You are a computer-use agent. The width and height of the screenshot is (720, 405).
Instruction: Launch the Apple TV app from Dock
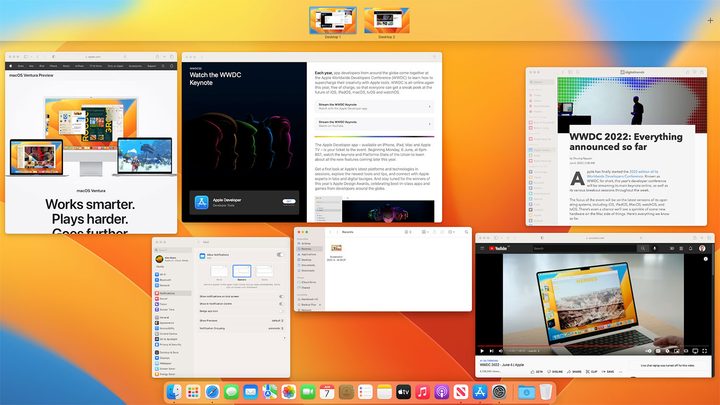tap(403, 392)
